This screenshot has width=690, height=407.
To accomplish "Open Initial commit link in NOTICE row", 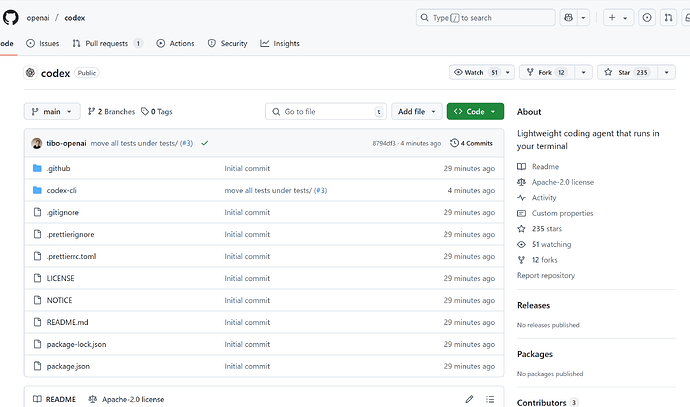I will [x=247, y=301].
